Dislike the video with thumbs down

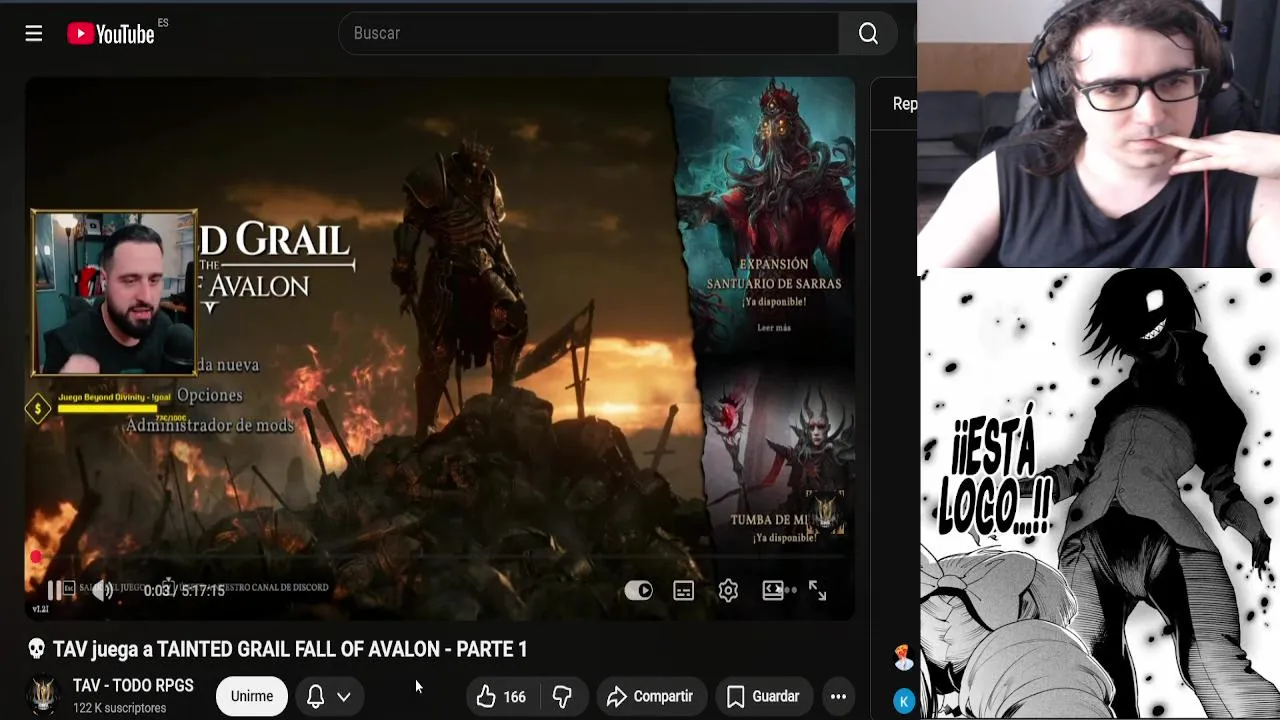click(562, 696)
